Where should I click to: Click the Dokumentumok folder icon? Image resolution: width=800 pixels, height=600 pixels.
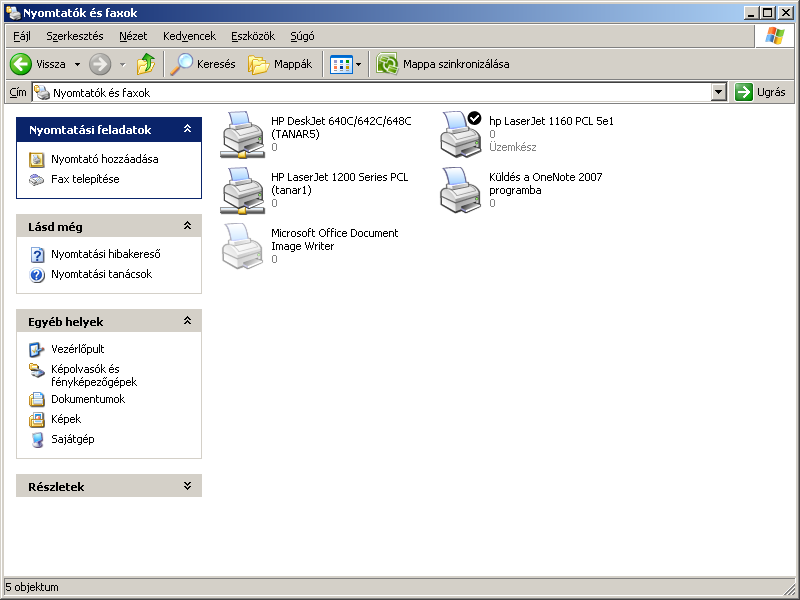tap(36, 399)
